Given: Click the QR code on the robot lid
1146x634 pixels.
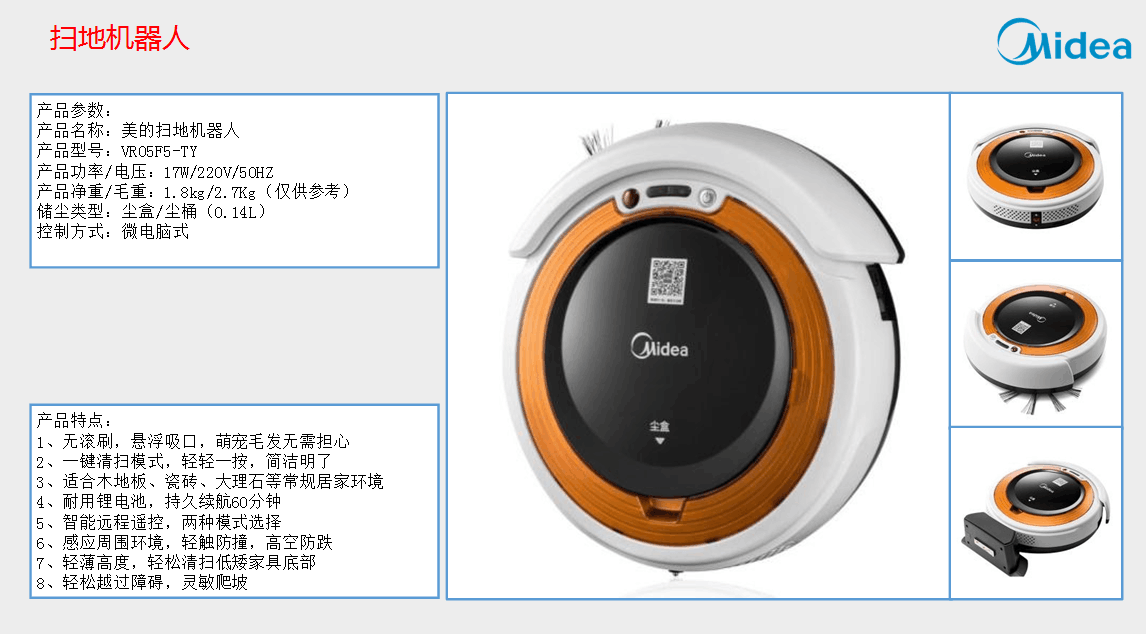Looking at the screenshot, I should pyautogui.click(x=667, y=279).
